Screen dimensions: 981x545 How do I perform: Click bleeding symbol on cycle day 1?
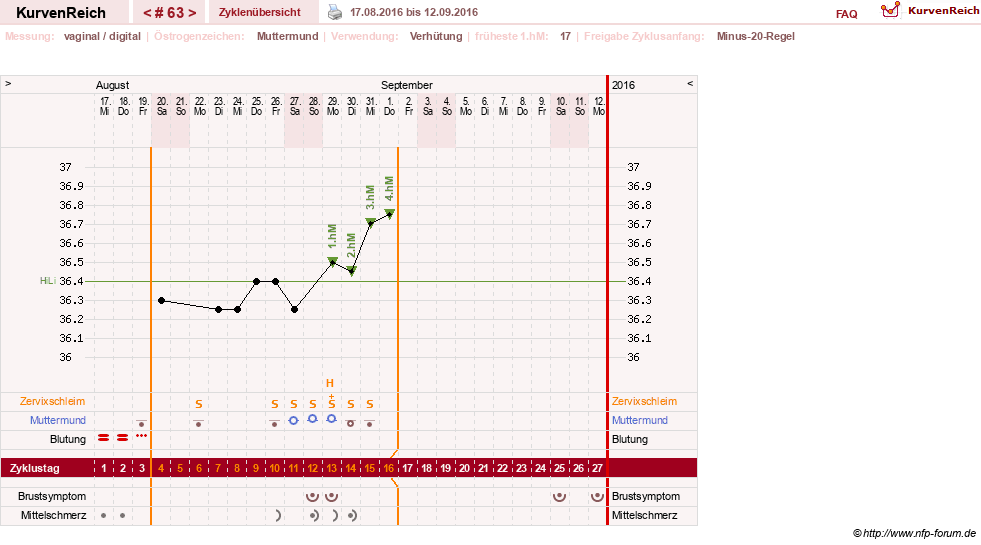[x=103, y=437]
